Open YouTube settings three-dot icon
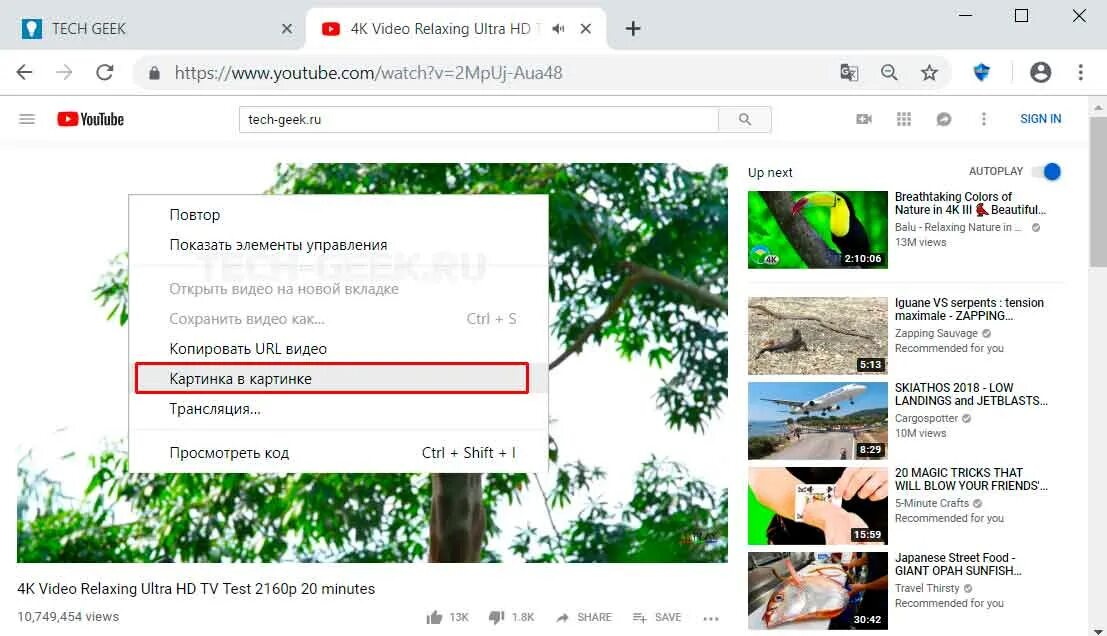1107x636 pixels. pyautogui.click(x=983, y=119)
